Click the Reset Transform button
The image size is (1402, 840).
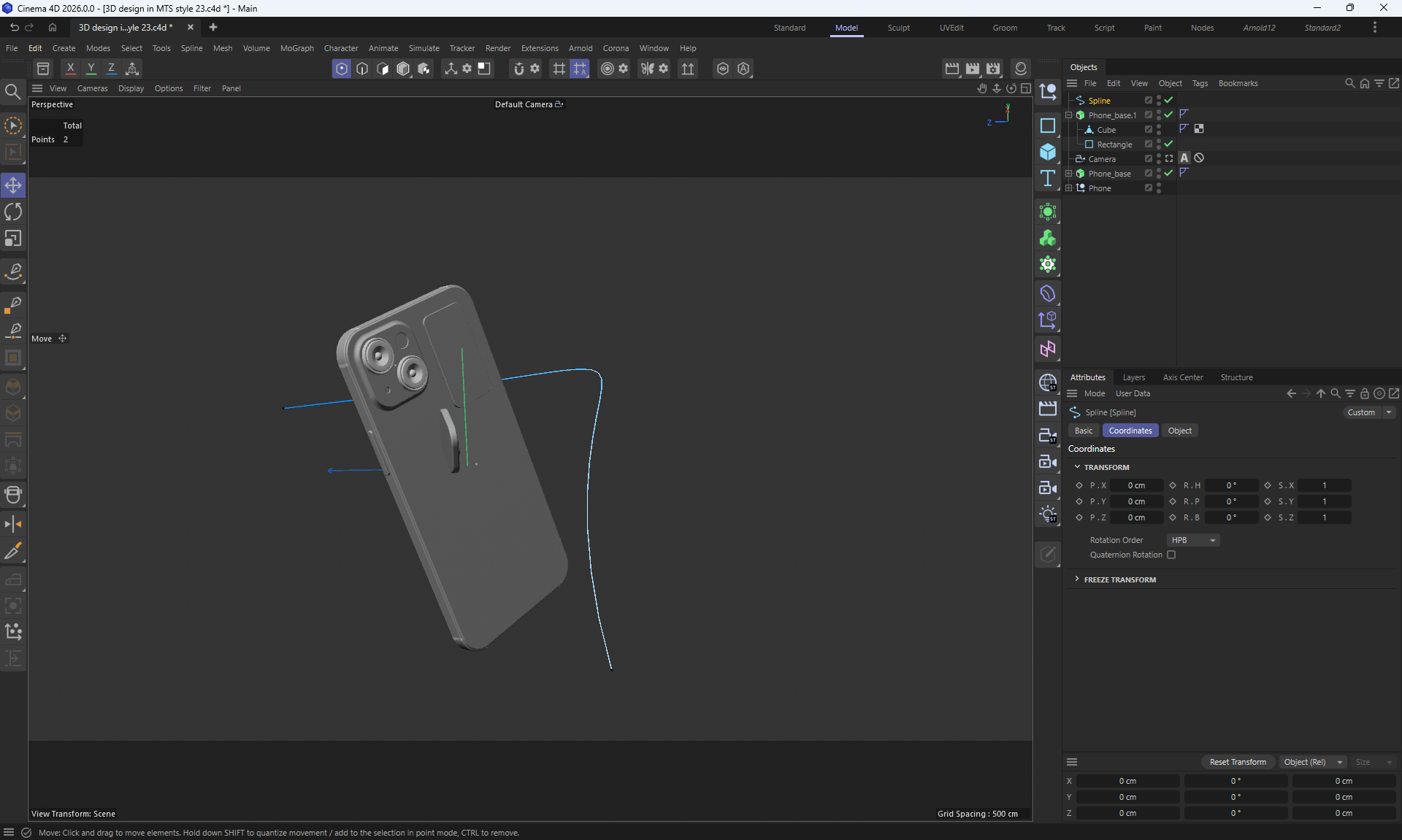pyautogui.click(x=1238, y=762)
